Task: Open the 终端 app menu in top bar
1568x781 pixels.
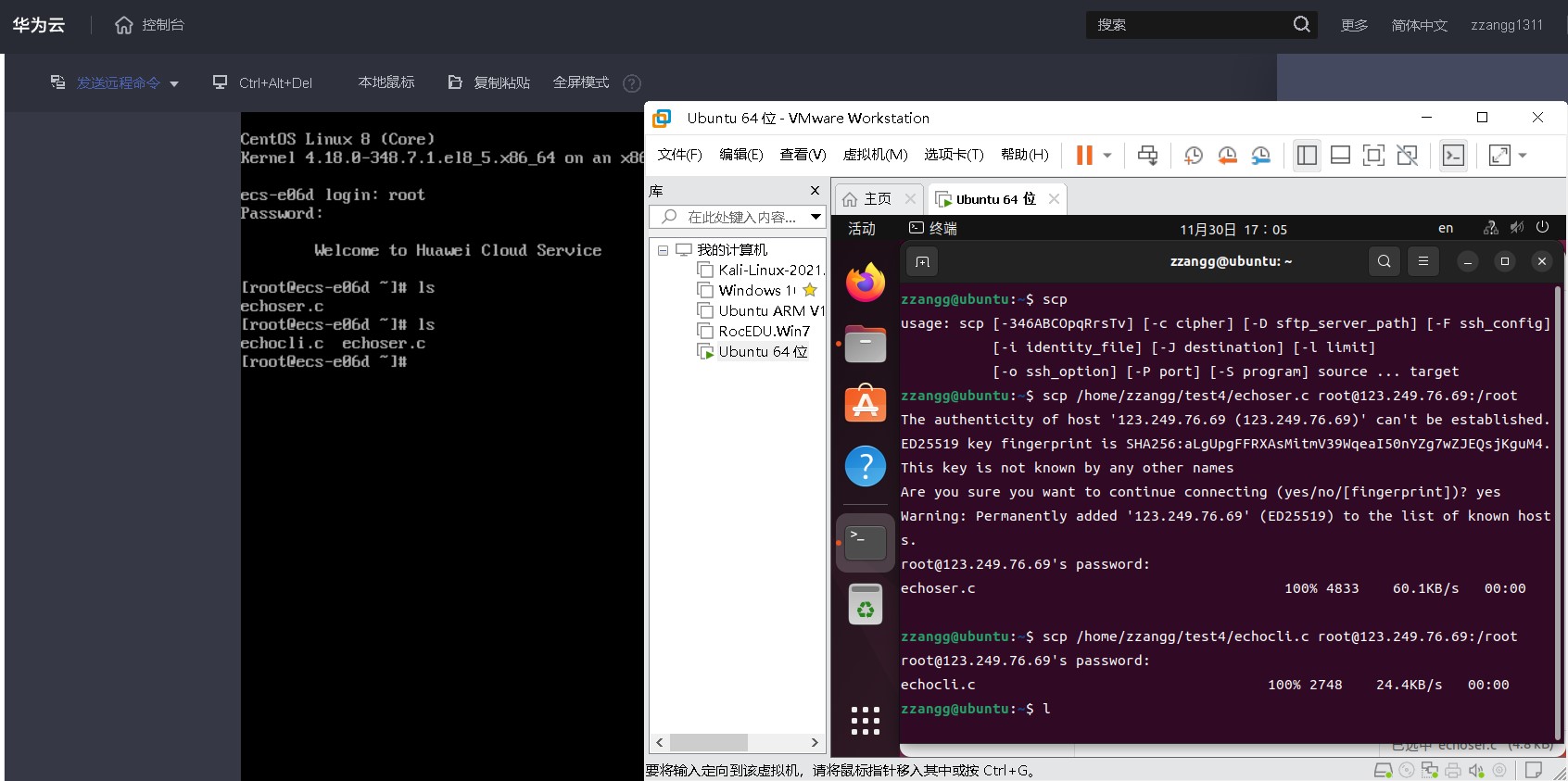Action: (933, 228)
